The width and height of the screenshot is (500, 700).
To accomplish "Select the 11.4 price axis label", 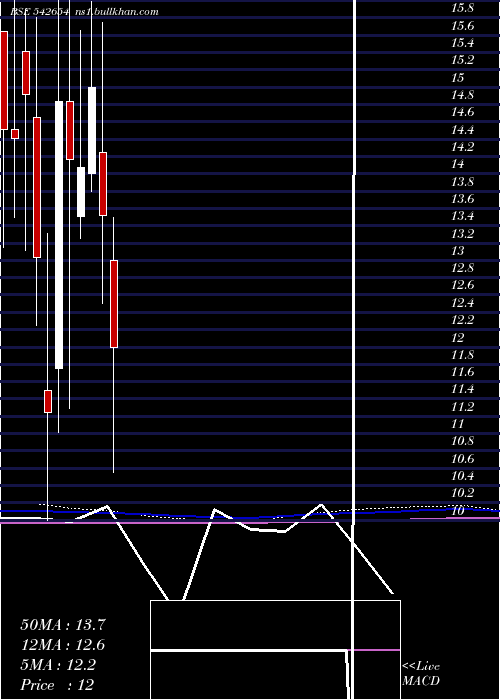I will click(x=462, y=389).
